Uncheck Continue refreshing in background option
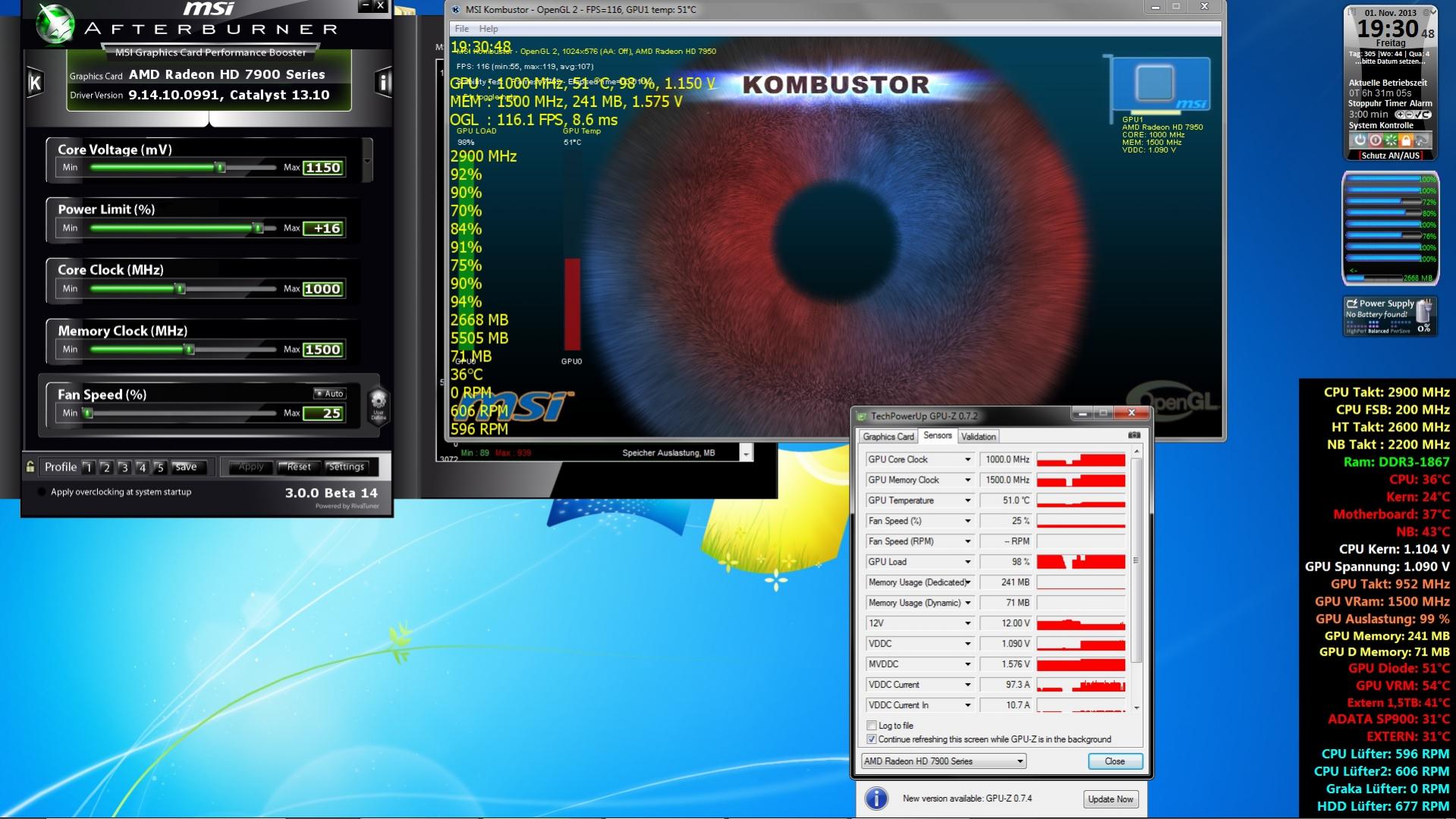Image resolution: width=1456 pixels, height=819 pixels. point(872,739)
